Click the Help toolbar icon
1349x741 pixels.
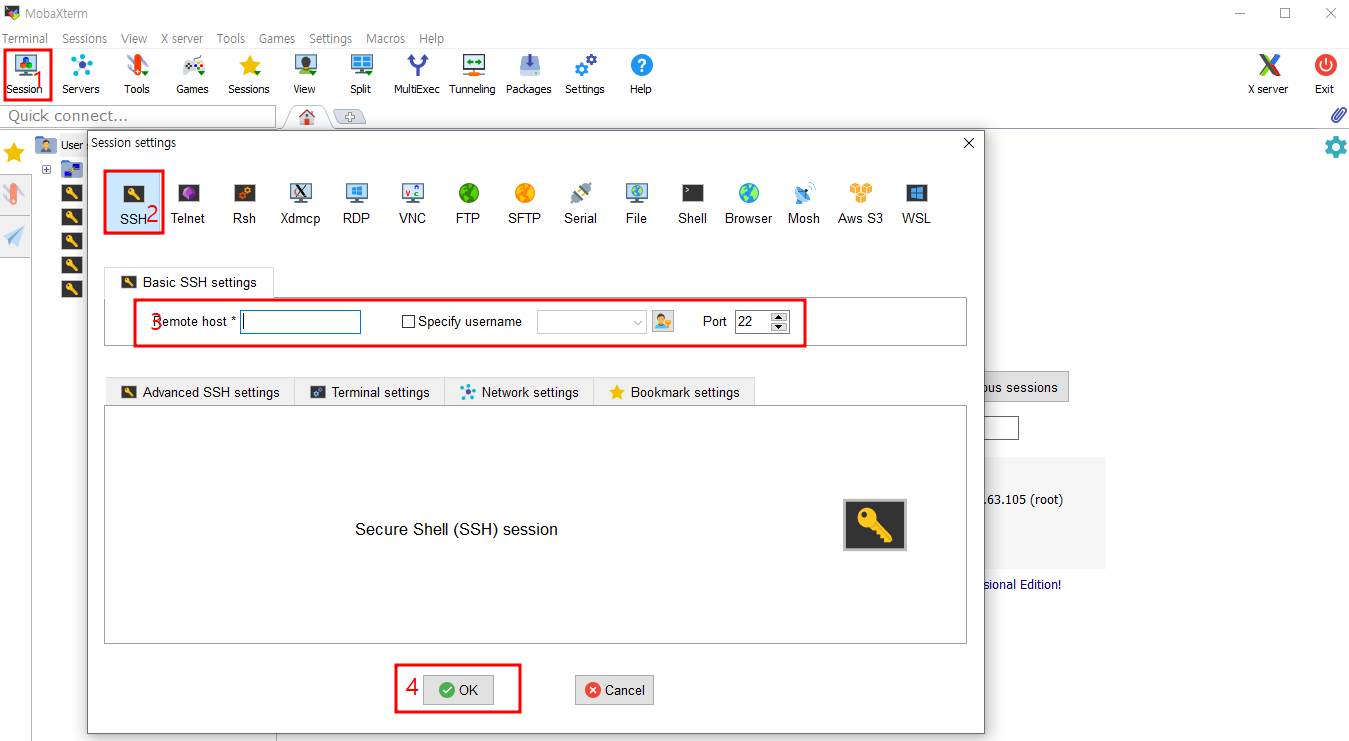641,75
